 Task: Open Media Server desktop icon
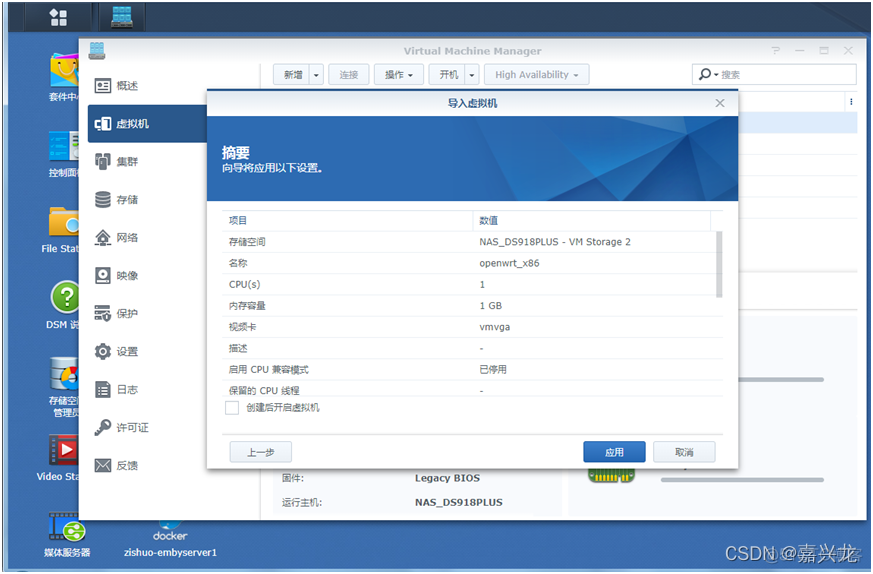tap(67, 527)
